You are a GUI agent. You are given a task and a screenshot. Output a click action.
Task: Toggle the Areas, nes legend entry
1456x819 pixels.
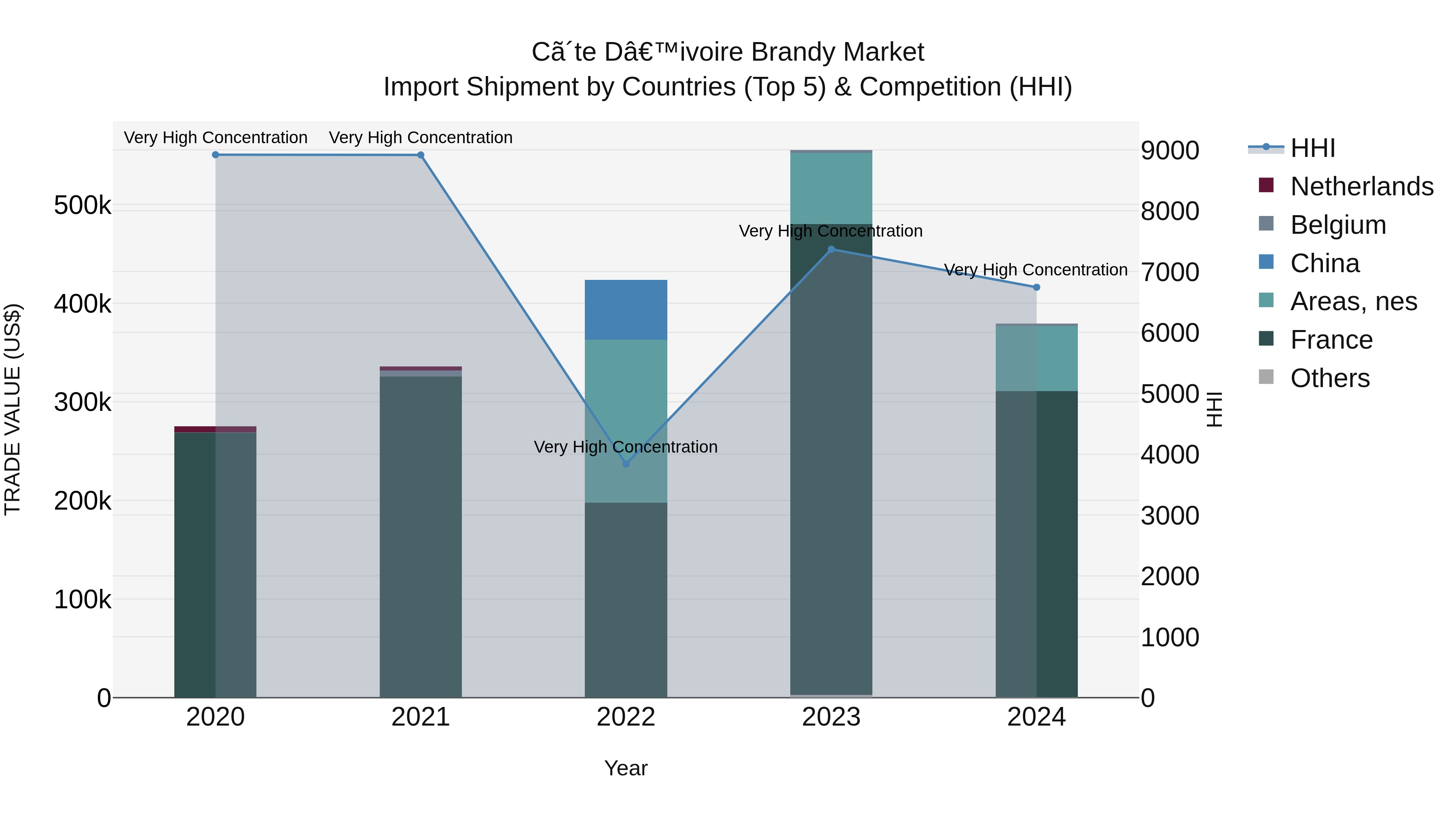pyautogui.click(x=1338, y=301)
